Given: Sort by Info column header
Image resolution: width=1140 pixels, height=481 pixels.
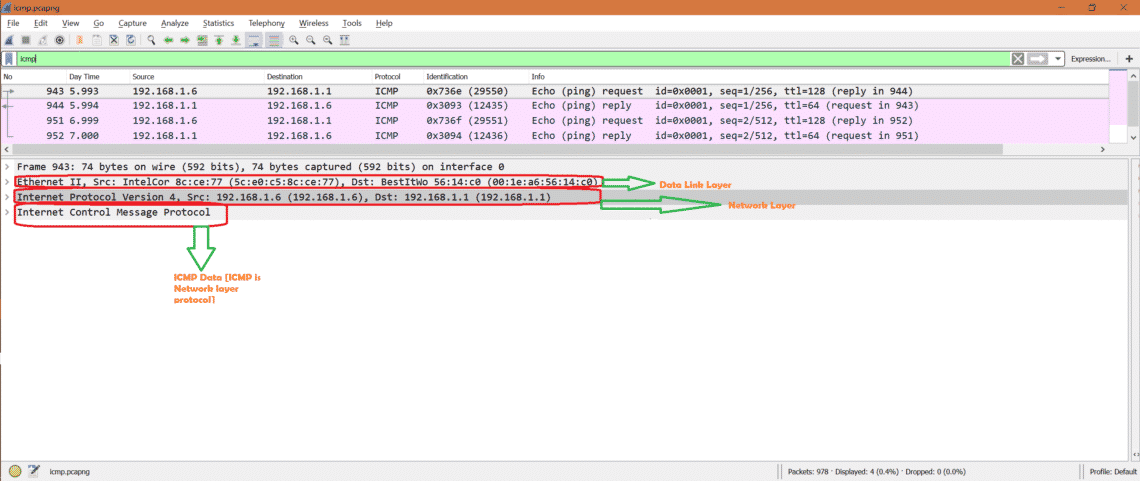Looking at the screenshot, I should pos(819,76).
